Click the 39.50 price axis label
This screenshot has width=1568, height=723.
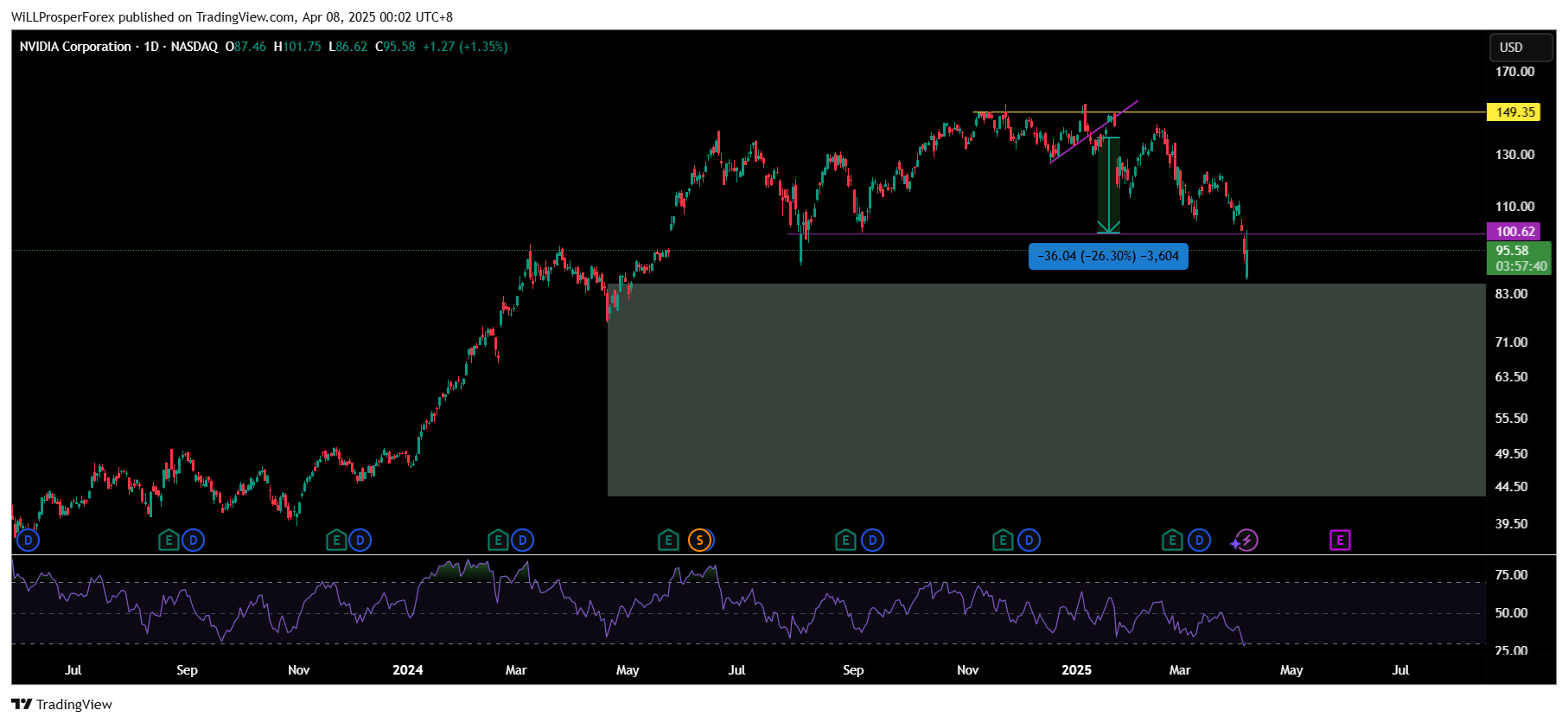1512,524
